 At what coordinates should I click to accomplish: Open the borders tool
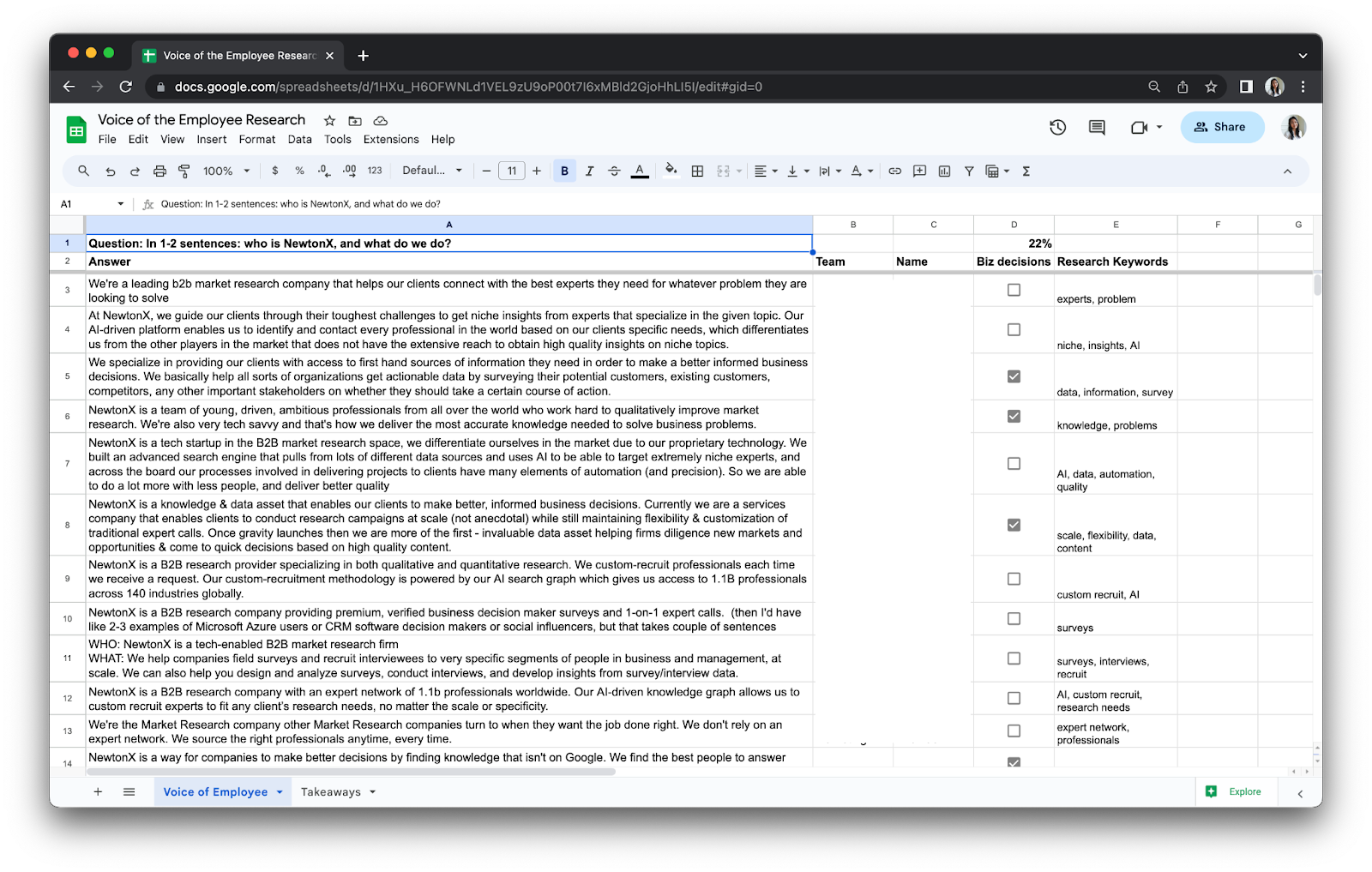(x=697, y=171)
